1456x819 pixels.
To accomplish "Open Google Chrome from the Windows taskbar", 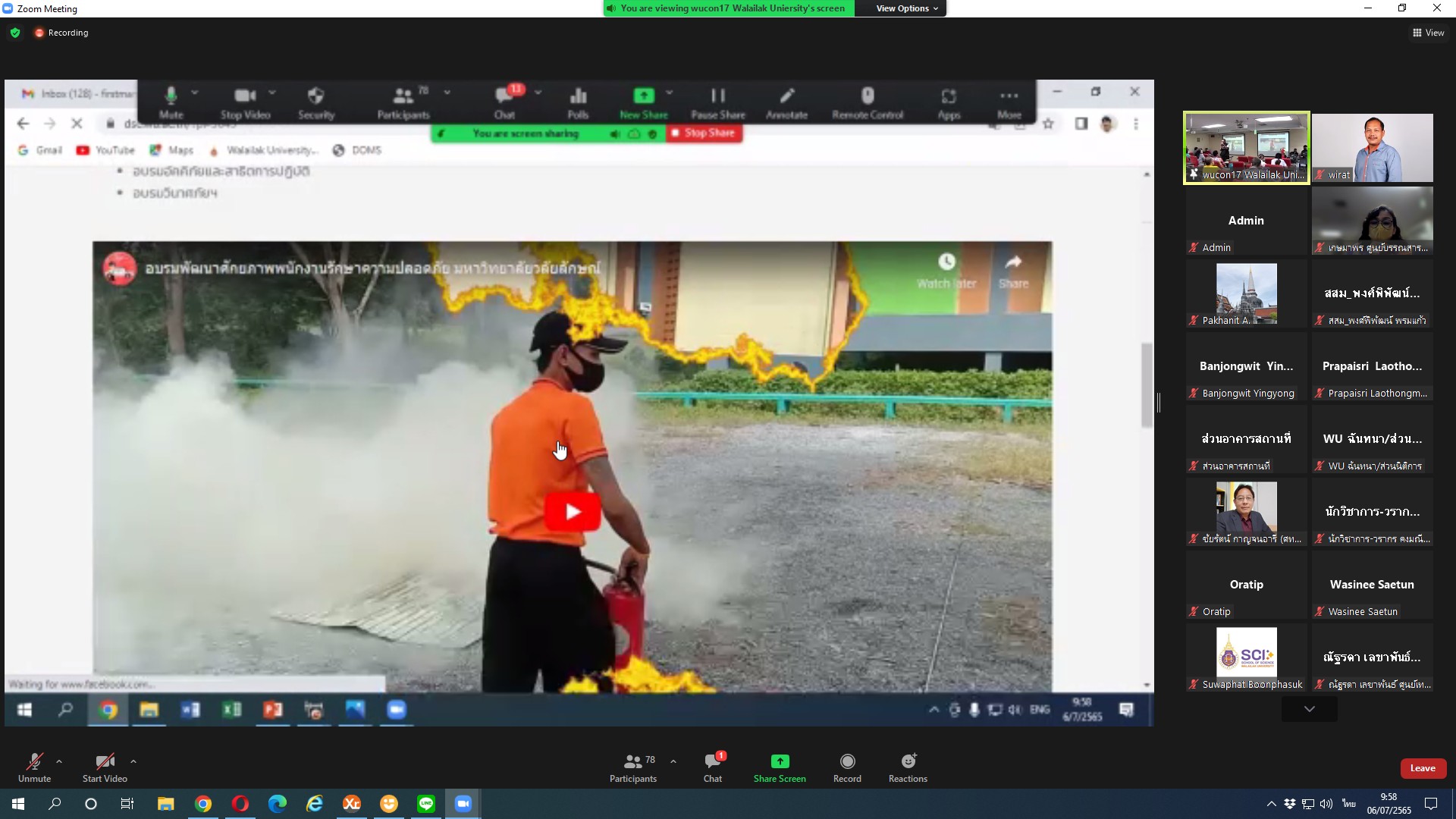I will (203, 804).
